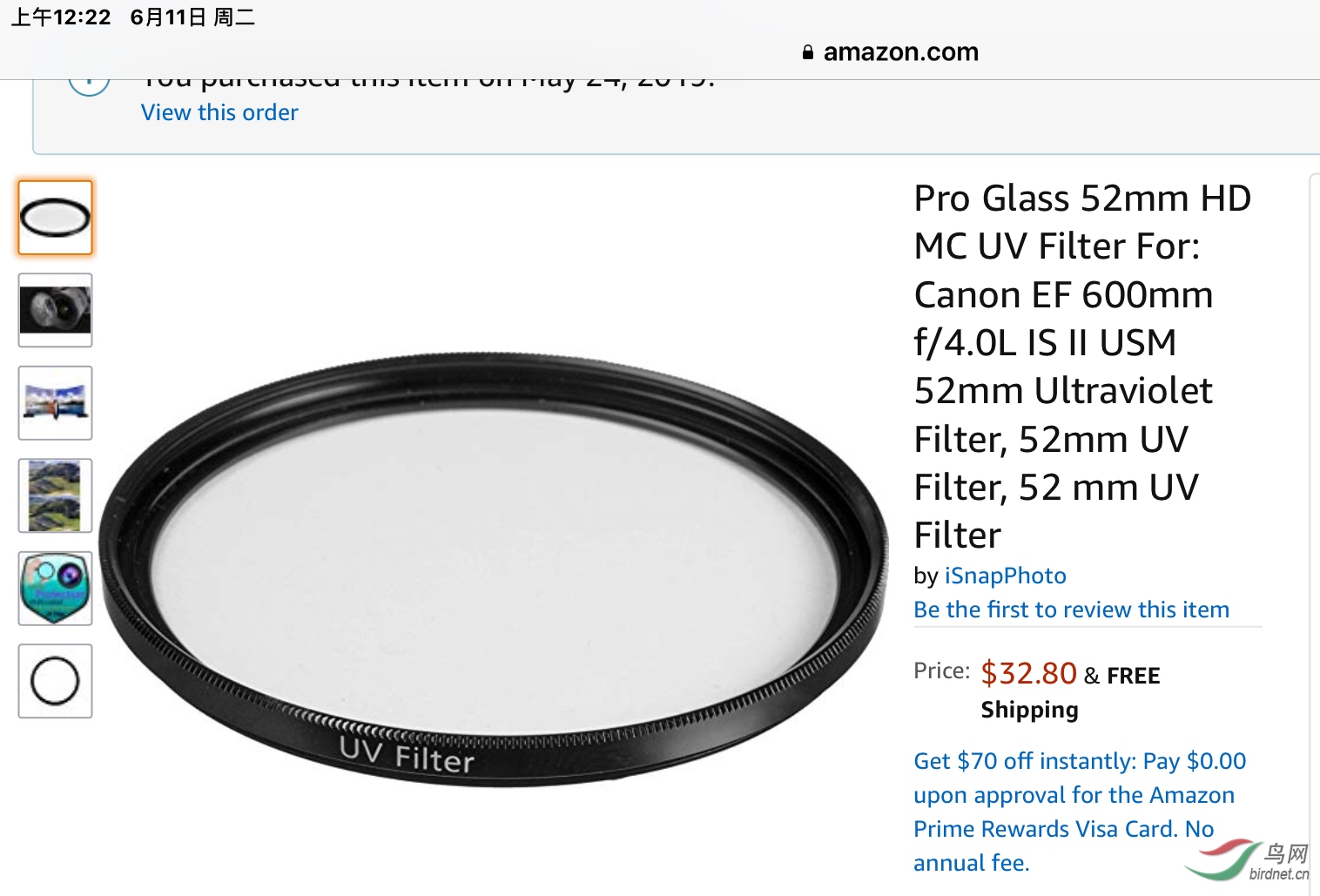The image size is (1320, 896).
Task: Click the large UV filter product image
Action: pos(494,570)
